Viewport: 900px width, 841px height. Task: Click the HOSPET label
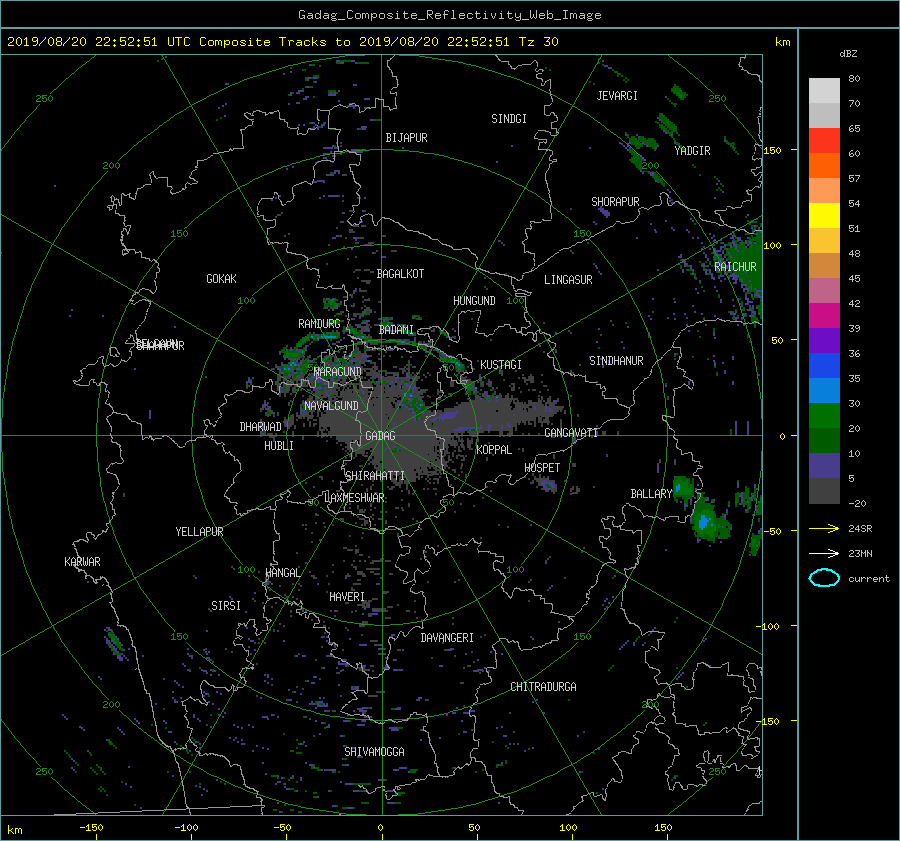point(542,468)
